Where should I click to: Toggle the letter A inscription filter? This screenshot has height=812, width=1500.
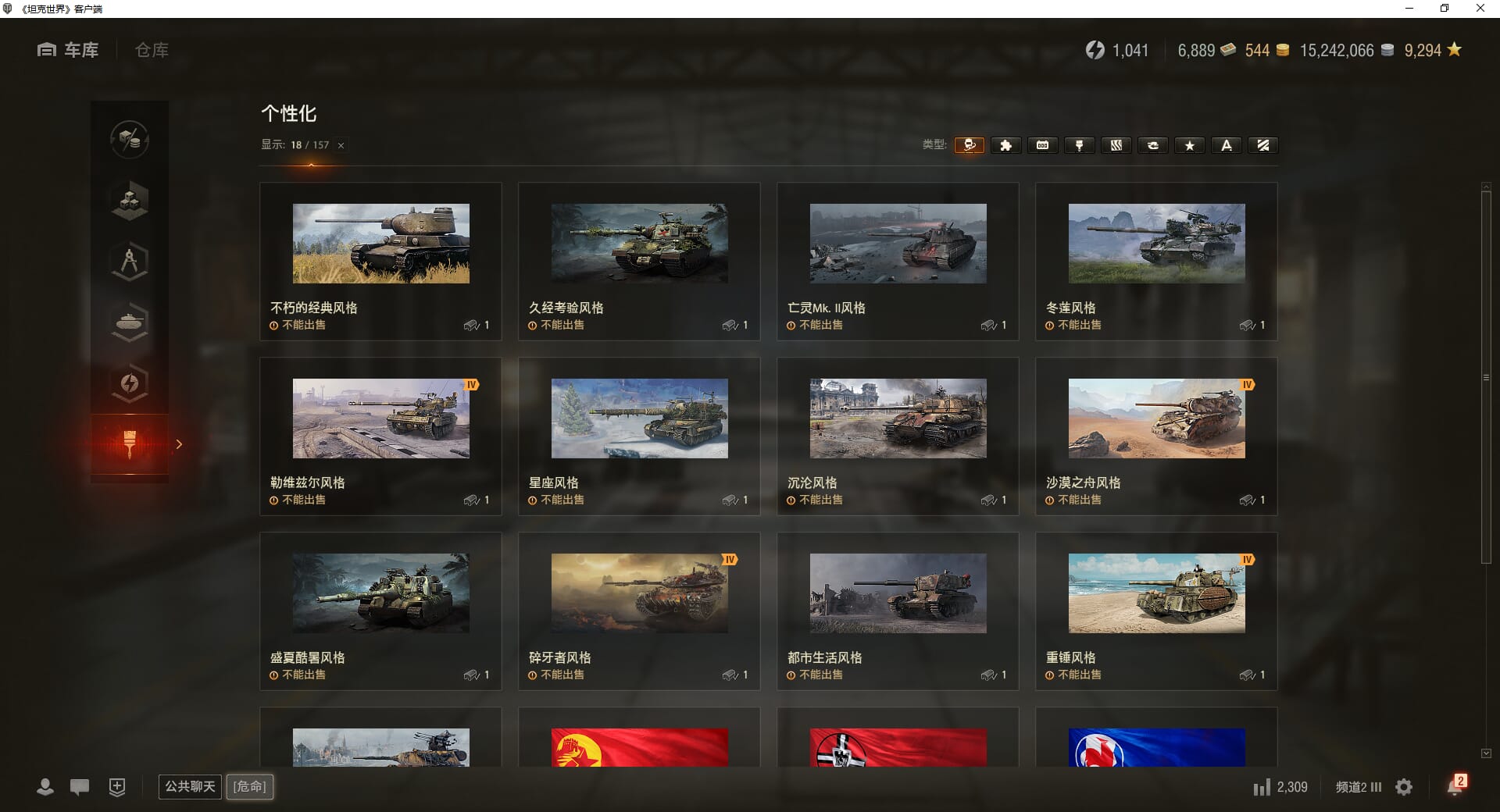(1226, 145)
